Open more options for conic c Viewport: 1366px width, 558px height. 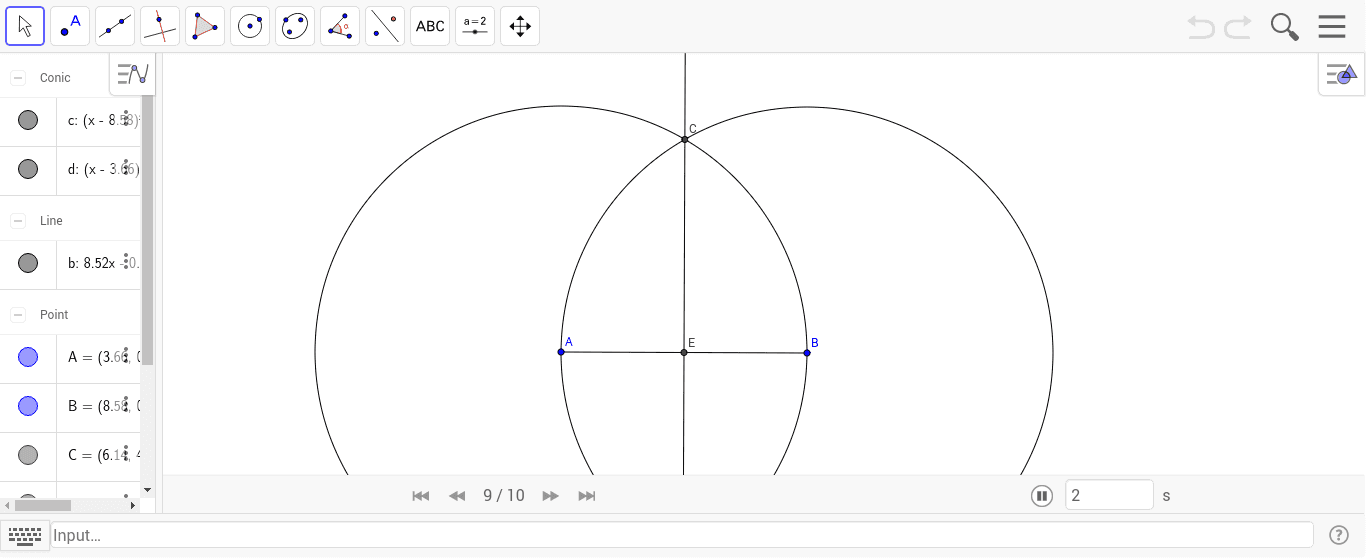coord(126,119)
